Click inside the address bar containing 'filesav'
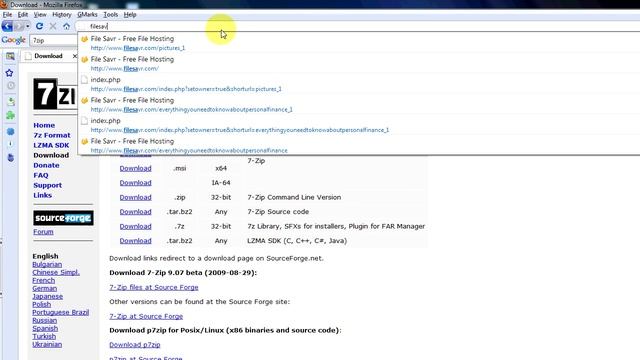The width and height of the screenshot is (640, 360). 359,26
